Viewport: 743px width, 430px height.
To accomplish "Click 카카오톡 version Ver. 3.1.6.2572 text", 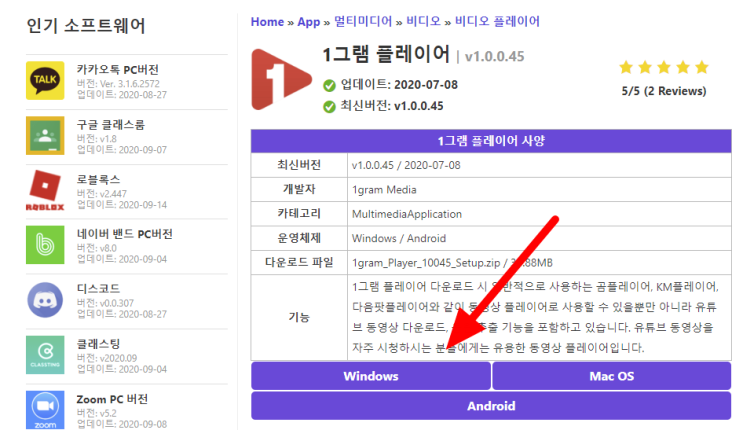I will point(118,84).
